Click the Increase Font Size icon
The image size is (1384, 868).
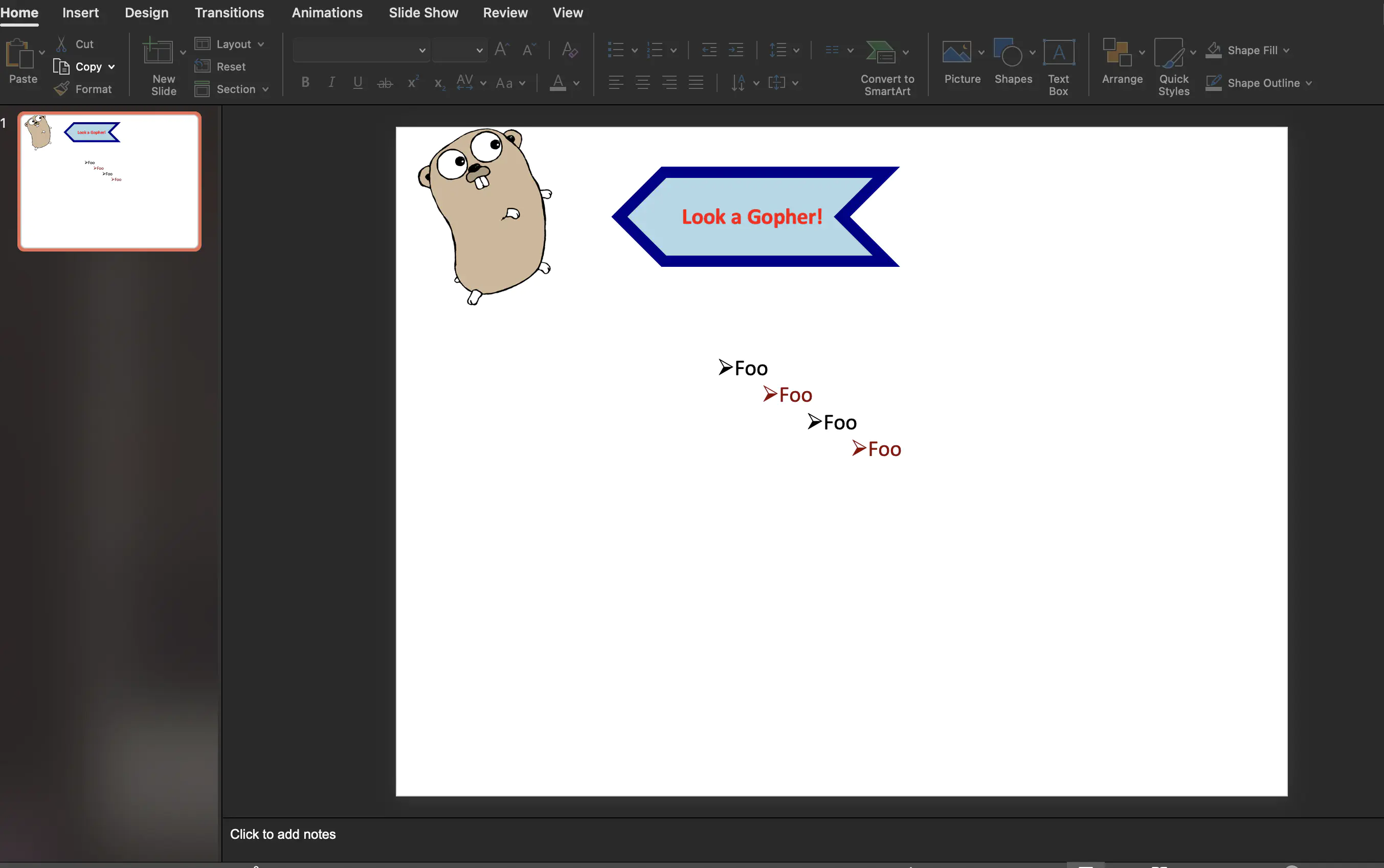click(x=501, y=50)
